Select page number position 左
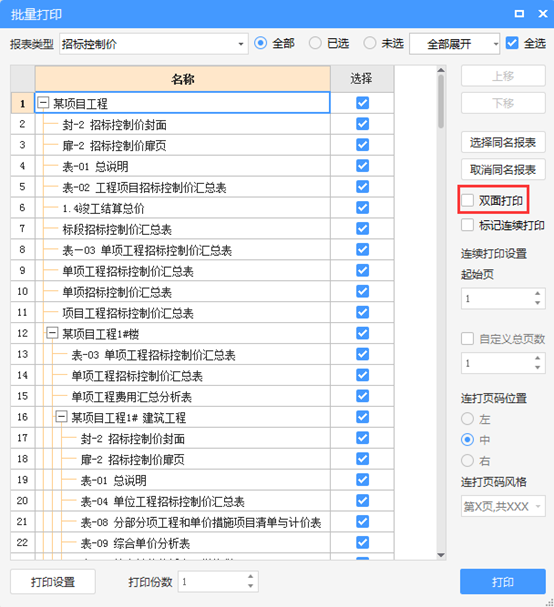Viewport: 554px width, 607px height. point(467,418)
